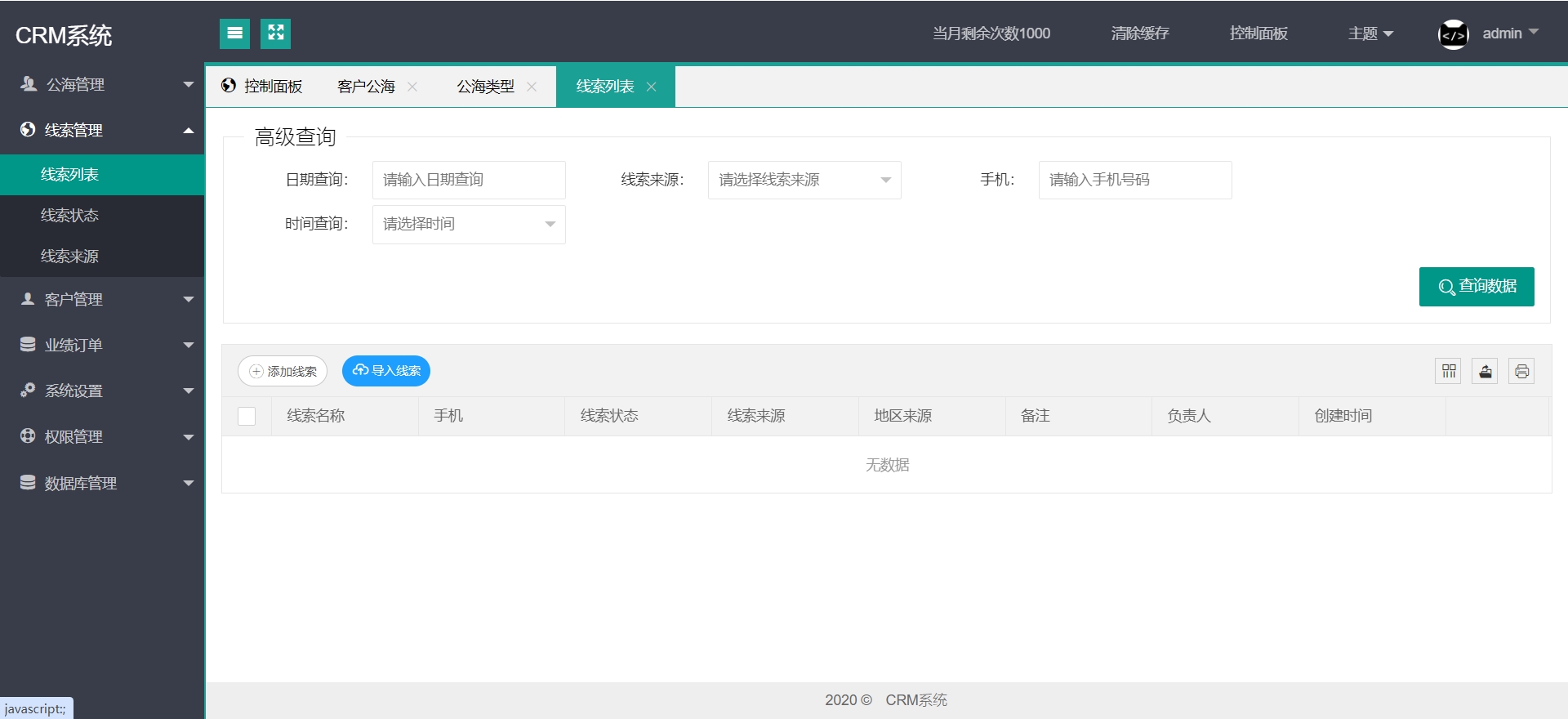Screen dimensions: 1568x719
Task: Tick the select-all checkbox in table header
Action: pos(247,416)
